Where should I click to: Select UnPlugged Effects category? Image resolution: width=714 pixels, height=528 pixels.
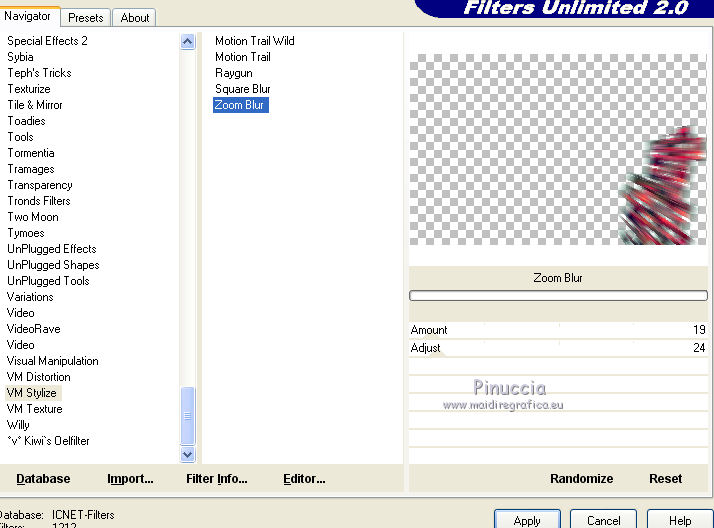point(52,249)
